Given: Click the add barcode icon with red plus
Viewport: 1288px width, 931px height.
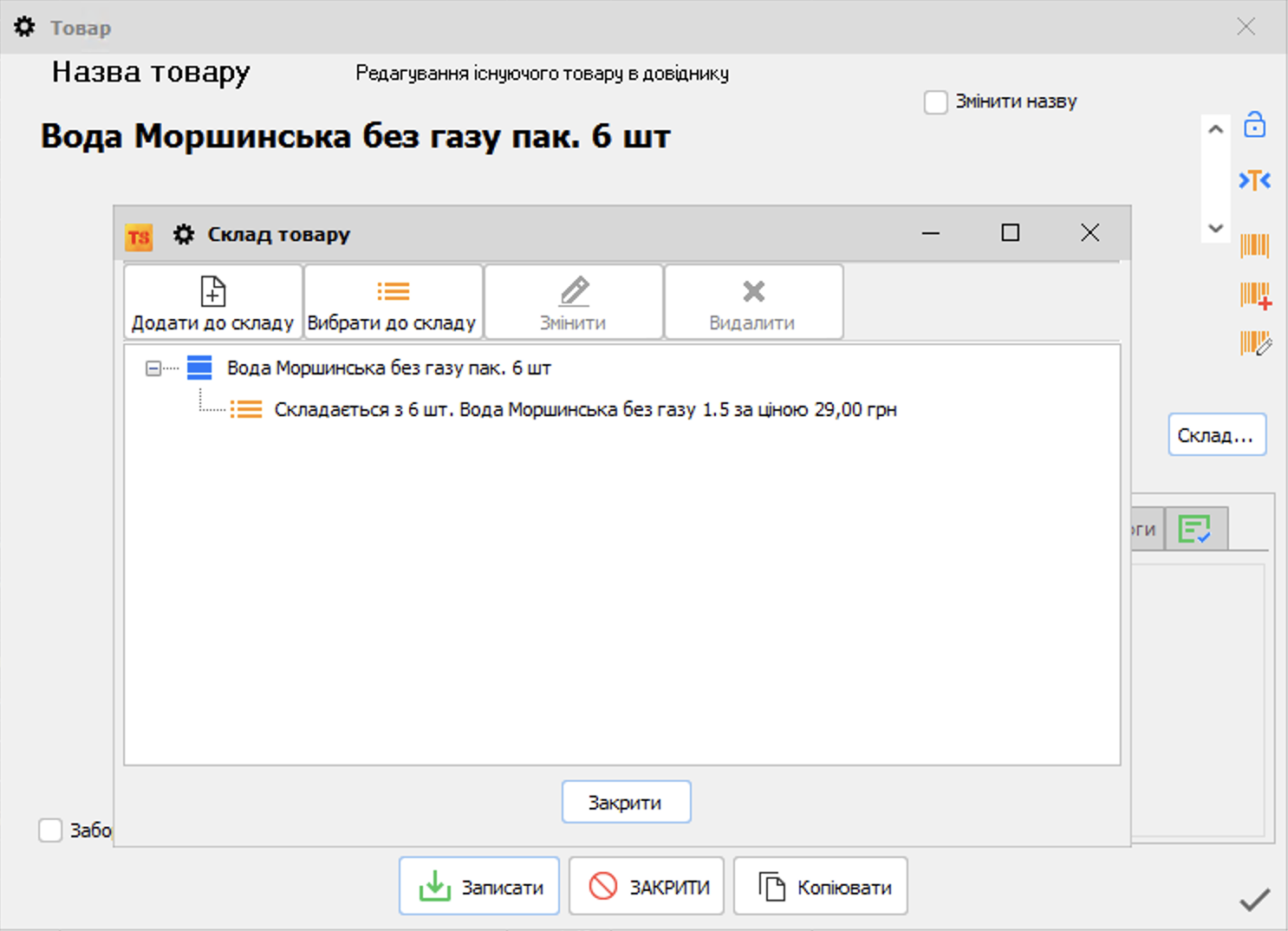Looking at the screenshot, I should click(1255, 296).
